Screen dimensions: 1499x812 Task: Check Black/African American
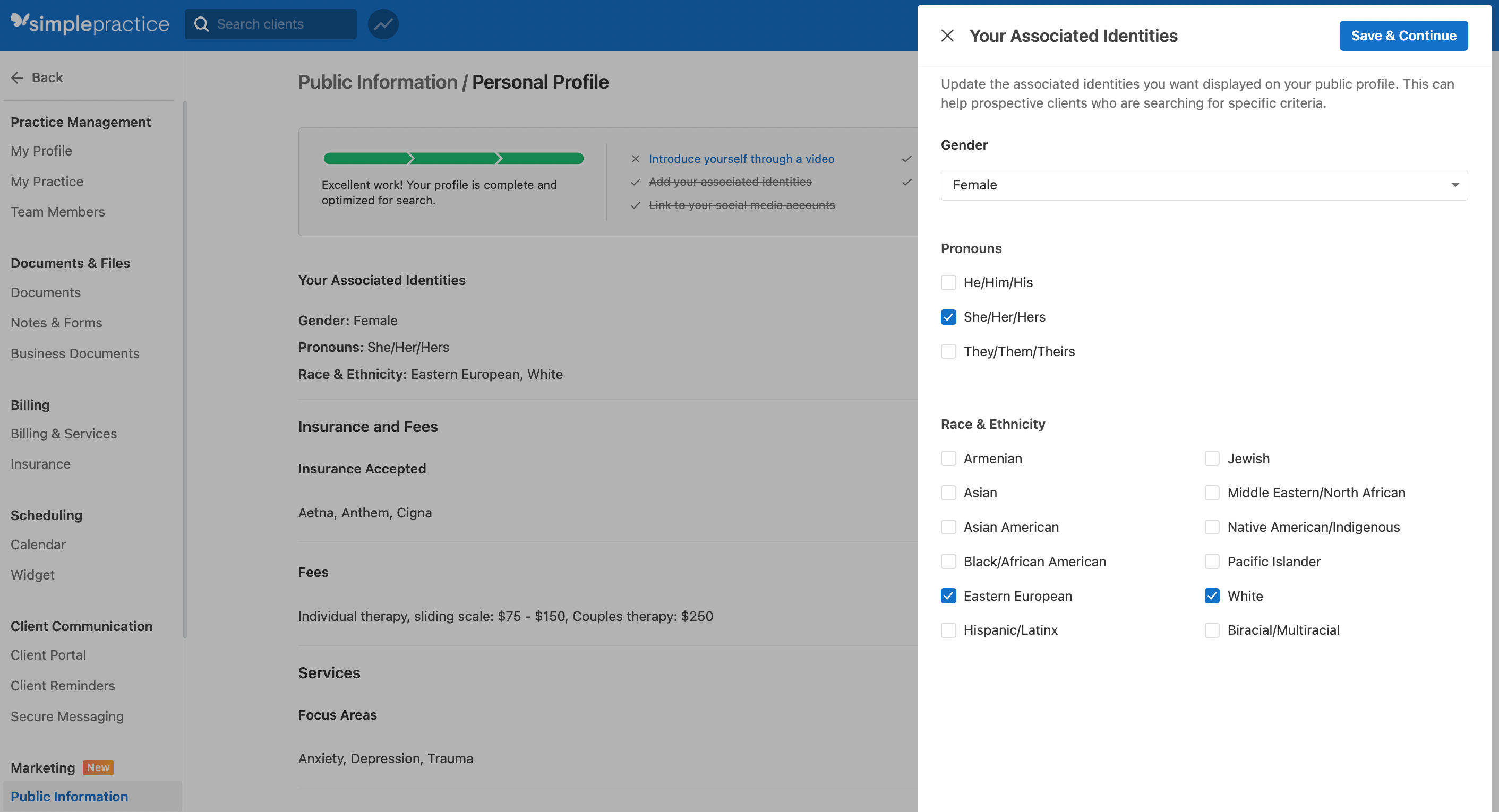(948, 562)
